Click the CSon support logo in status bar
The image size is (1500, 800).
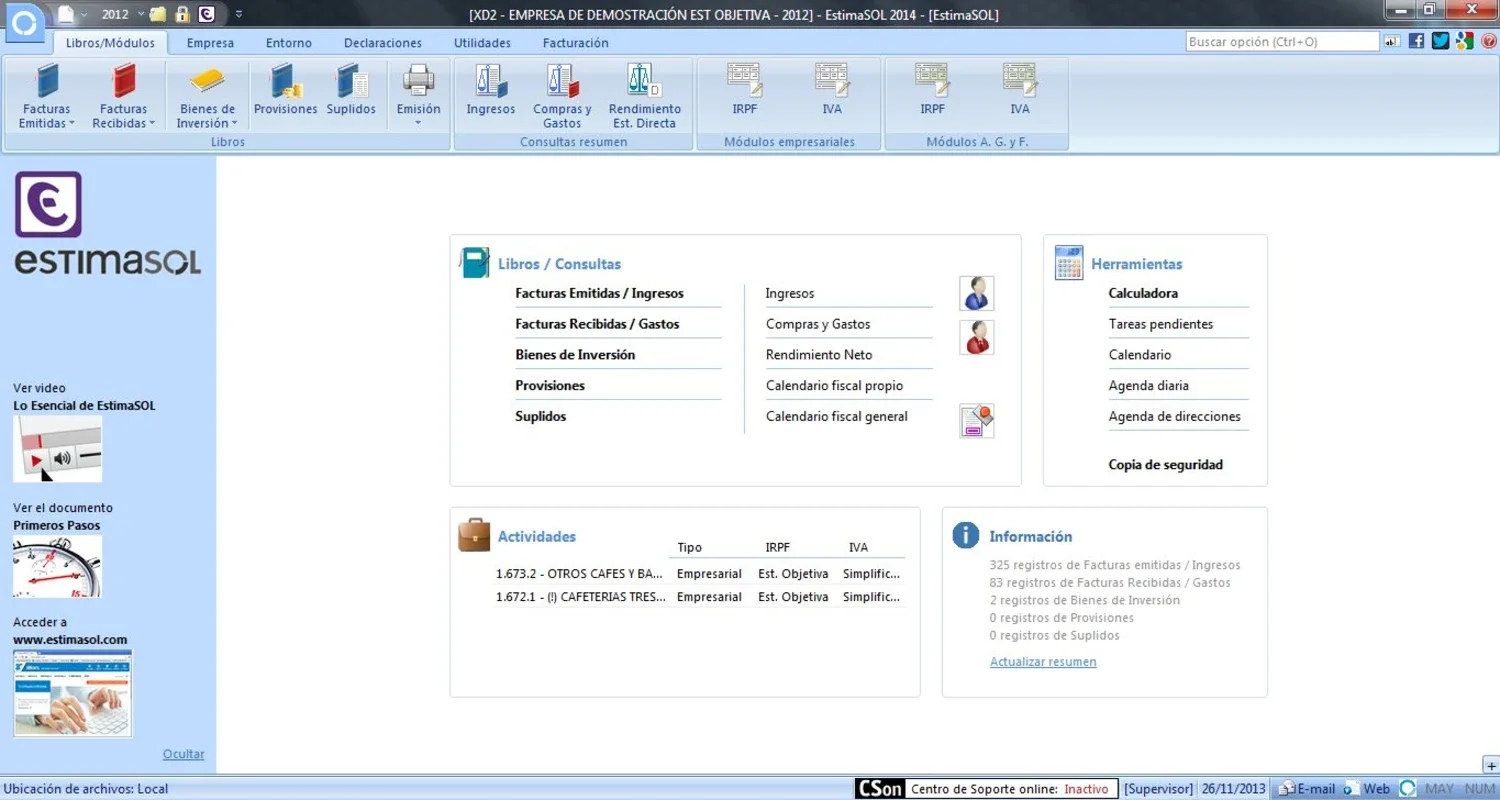tap(879, 789)
